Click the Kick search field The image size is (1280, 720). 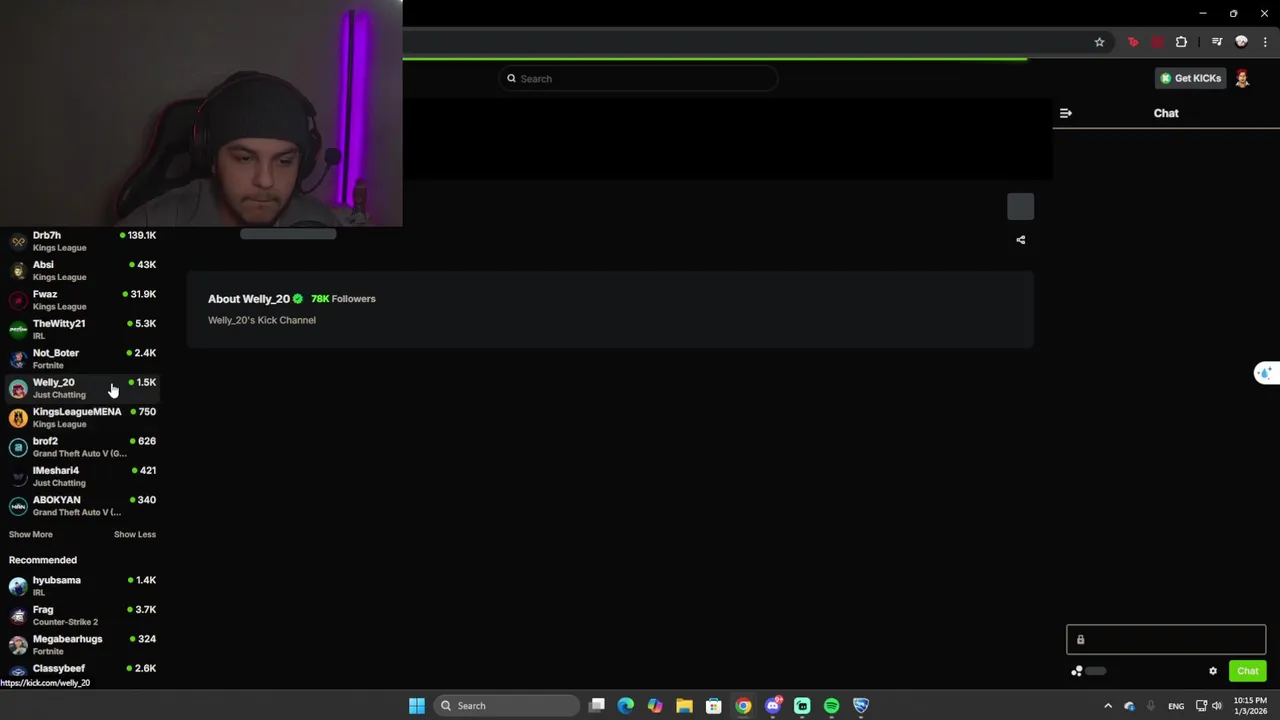pyautogui.click(x=638, y=79)
